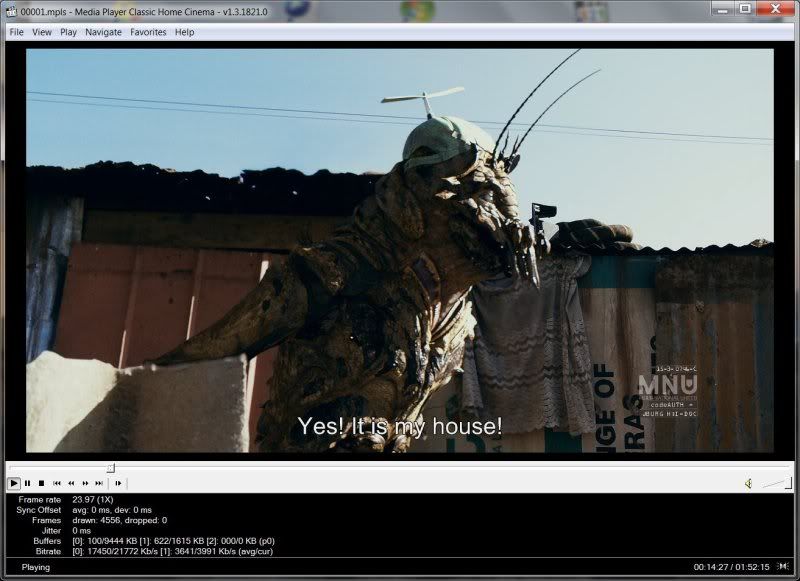
Task: Click the 'Bitrate' statistics label
Action: 48,551
